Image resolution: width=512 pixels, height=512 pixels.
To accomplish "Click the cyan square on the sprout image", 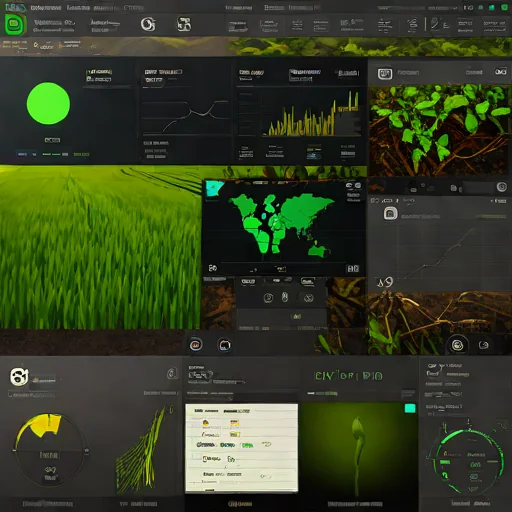I will point(410,408).
